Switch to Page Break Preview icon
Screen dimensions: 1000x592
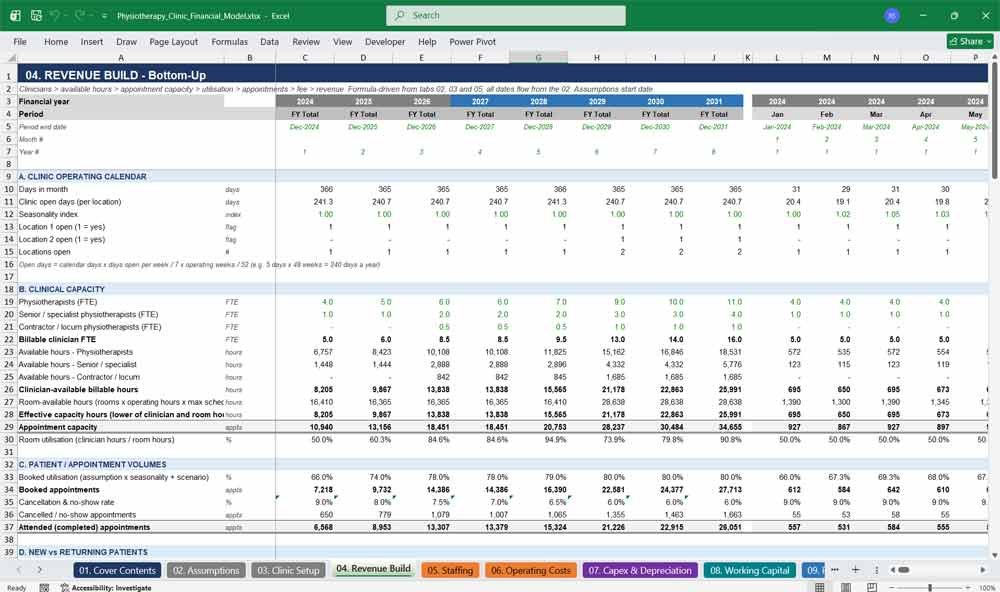tap(872, 588)
